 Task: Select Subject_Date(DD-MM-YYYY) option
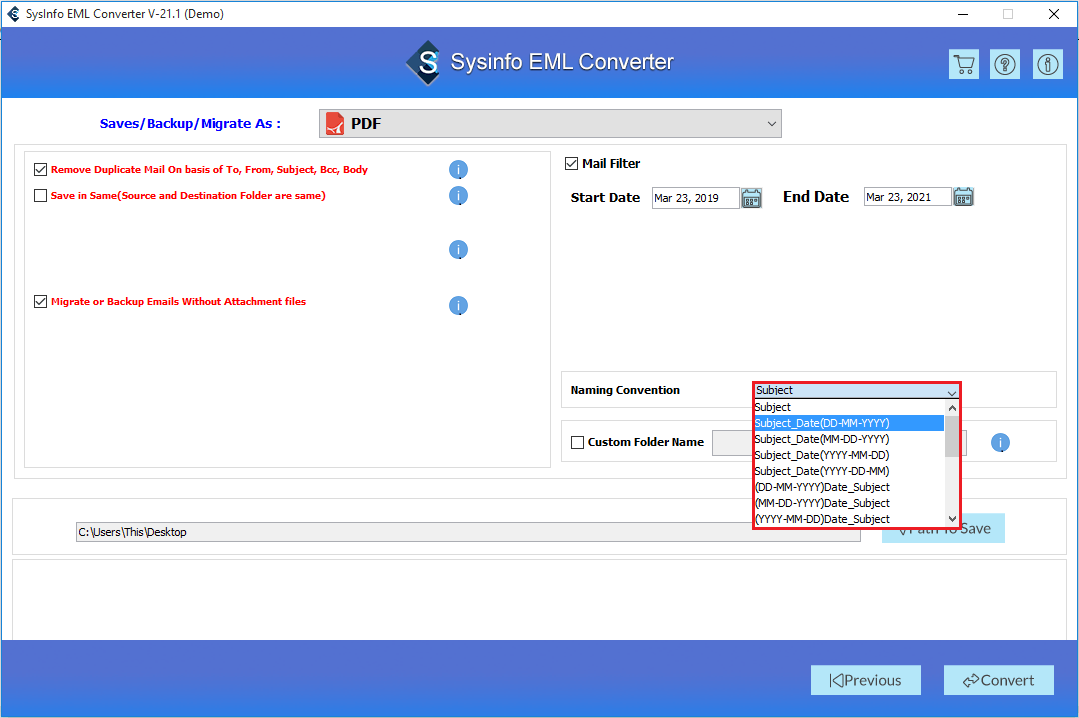[x=849, y=423]
